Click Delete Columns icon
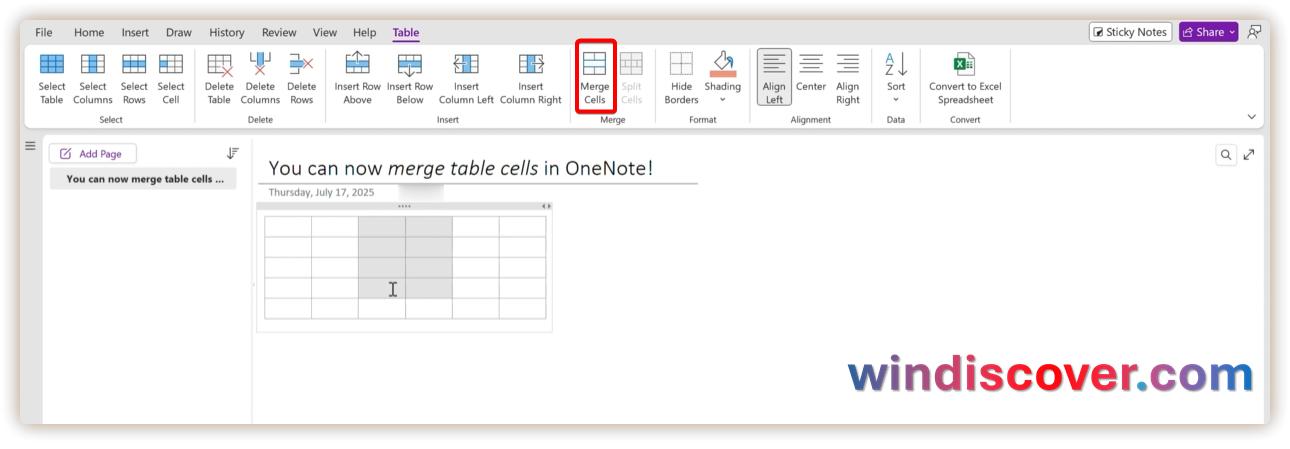This screenshot has height=449, width=1290. pyautogui.click(x=260, y=64)
